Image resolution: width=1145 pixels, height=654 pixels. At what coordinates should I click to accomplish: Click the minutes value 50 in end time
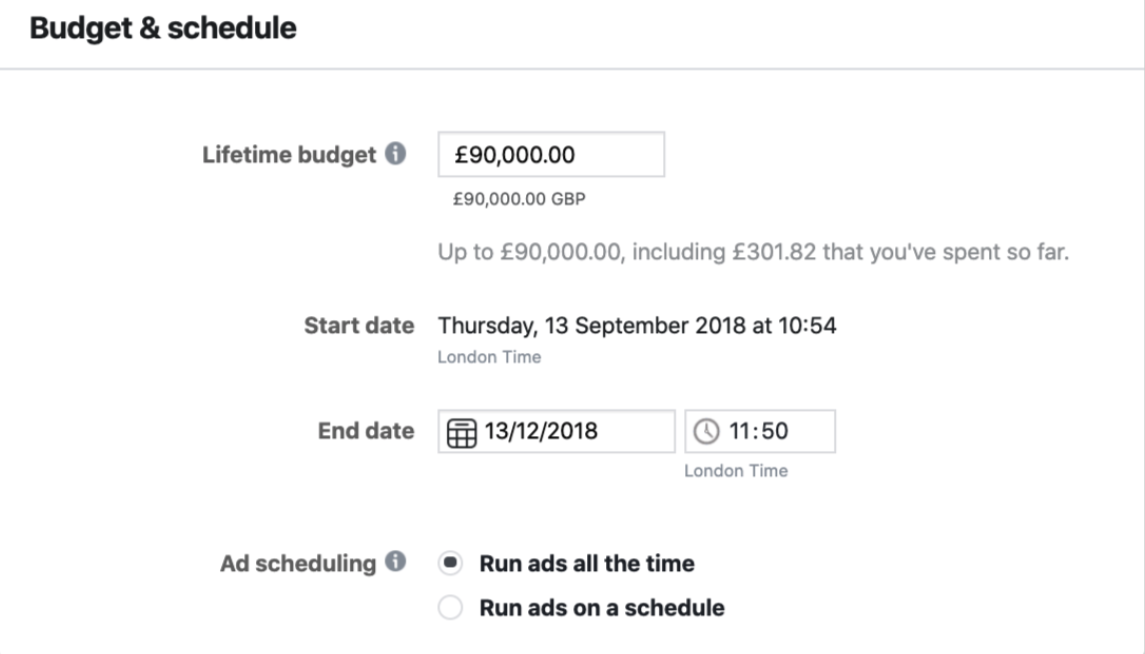pyautogui.click(x=775, y=432)
